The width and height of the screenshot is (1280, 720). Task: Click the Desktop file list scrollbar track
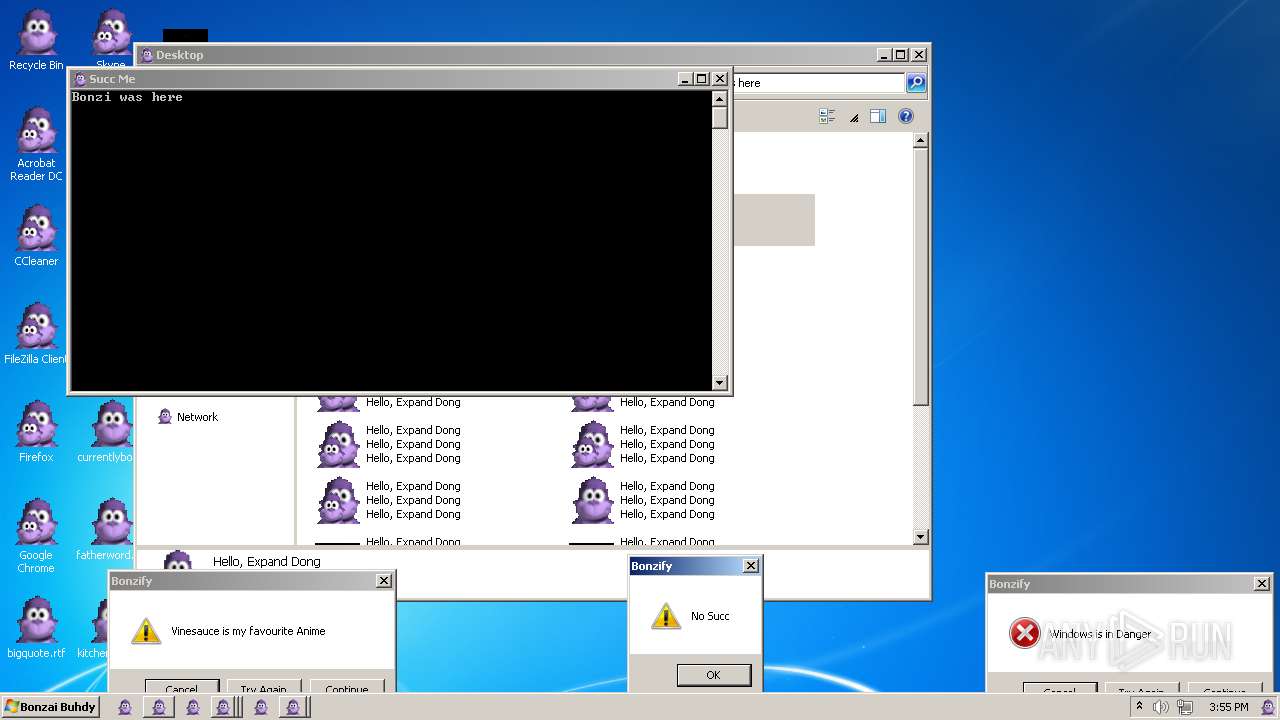[921, 467]
